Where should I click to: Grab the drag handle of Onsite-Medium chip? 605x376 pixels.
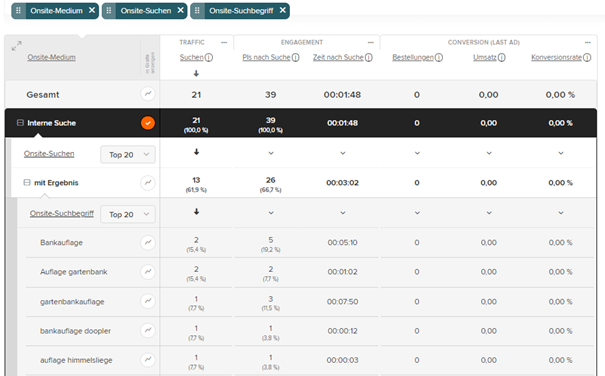coord(18,11)
